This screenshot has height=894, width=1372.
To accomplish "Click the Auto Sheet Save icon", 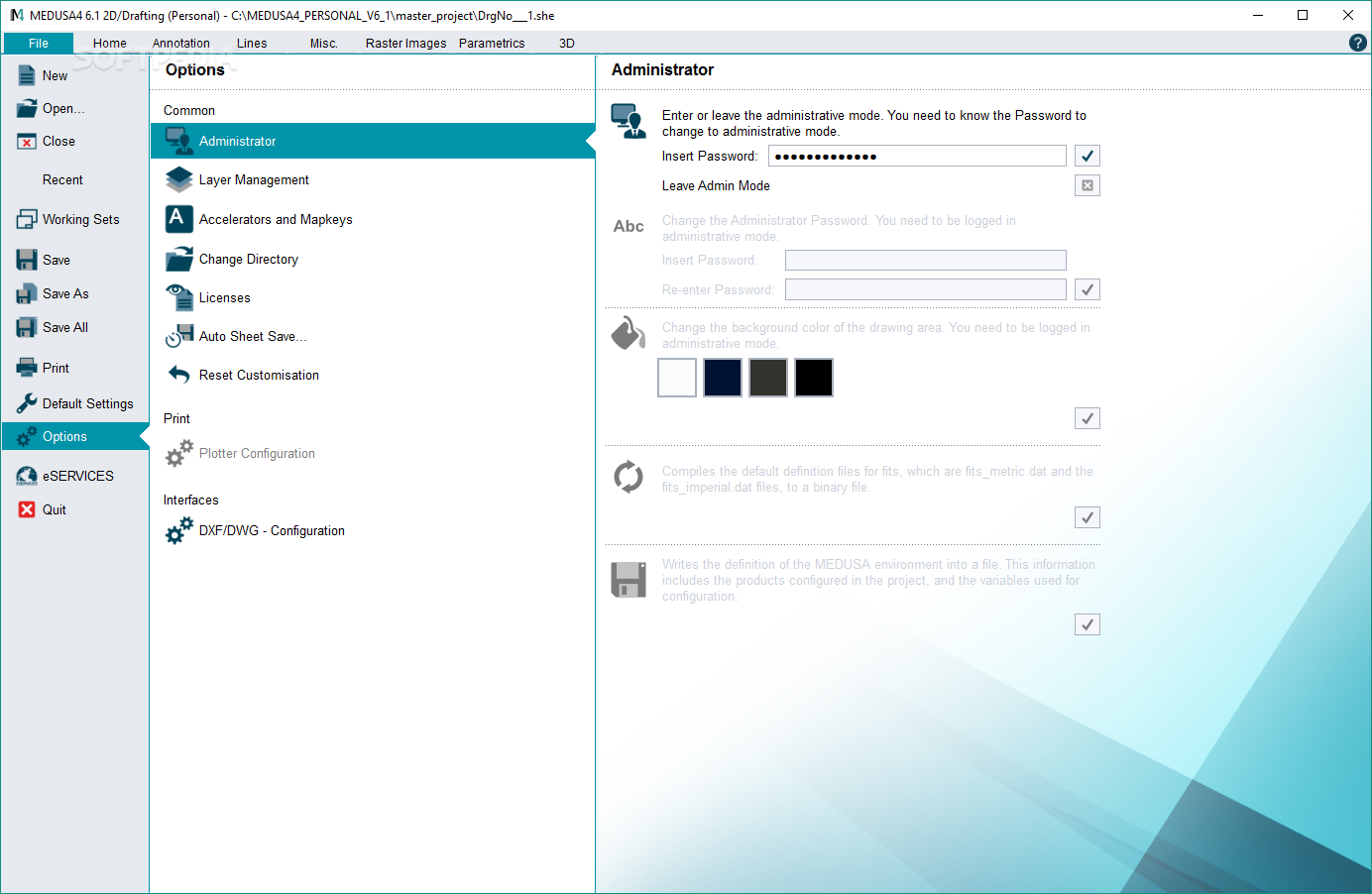I will tap(179, 336).
